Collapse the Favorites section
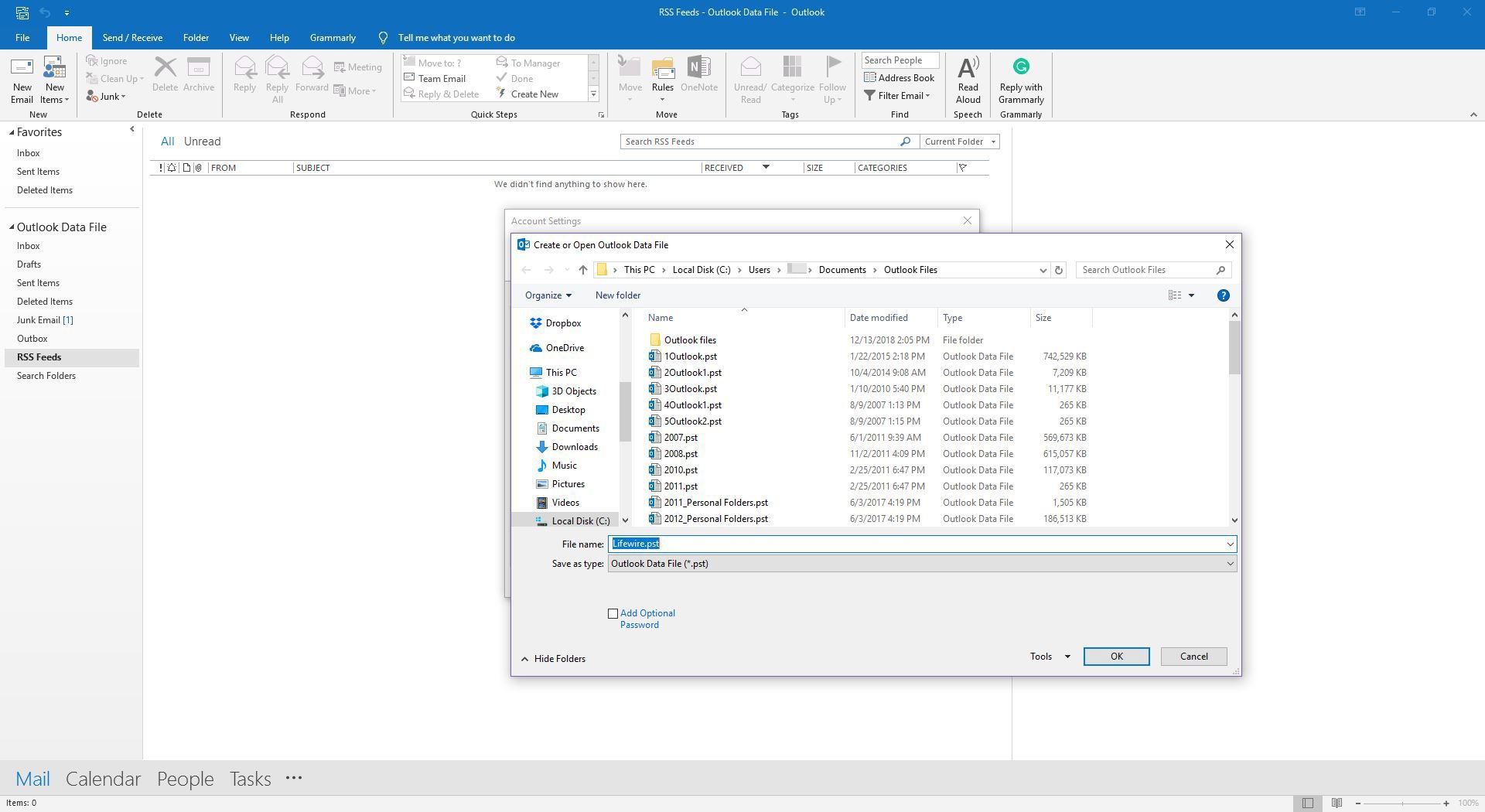Screen dimensions: 1485x812 click(x=12, y=133)
